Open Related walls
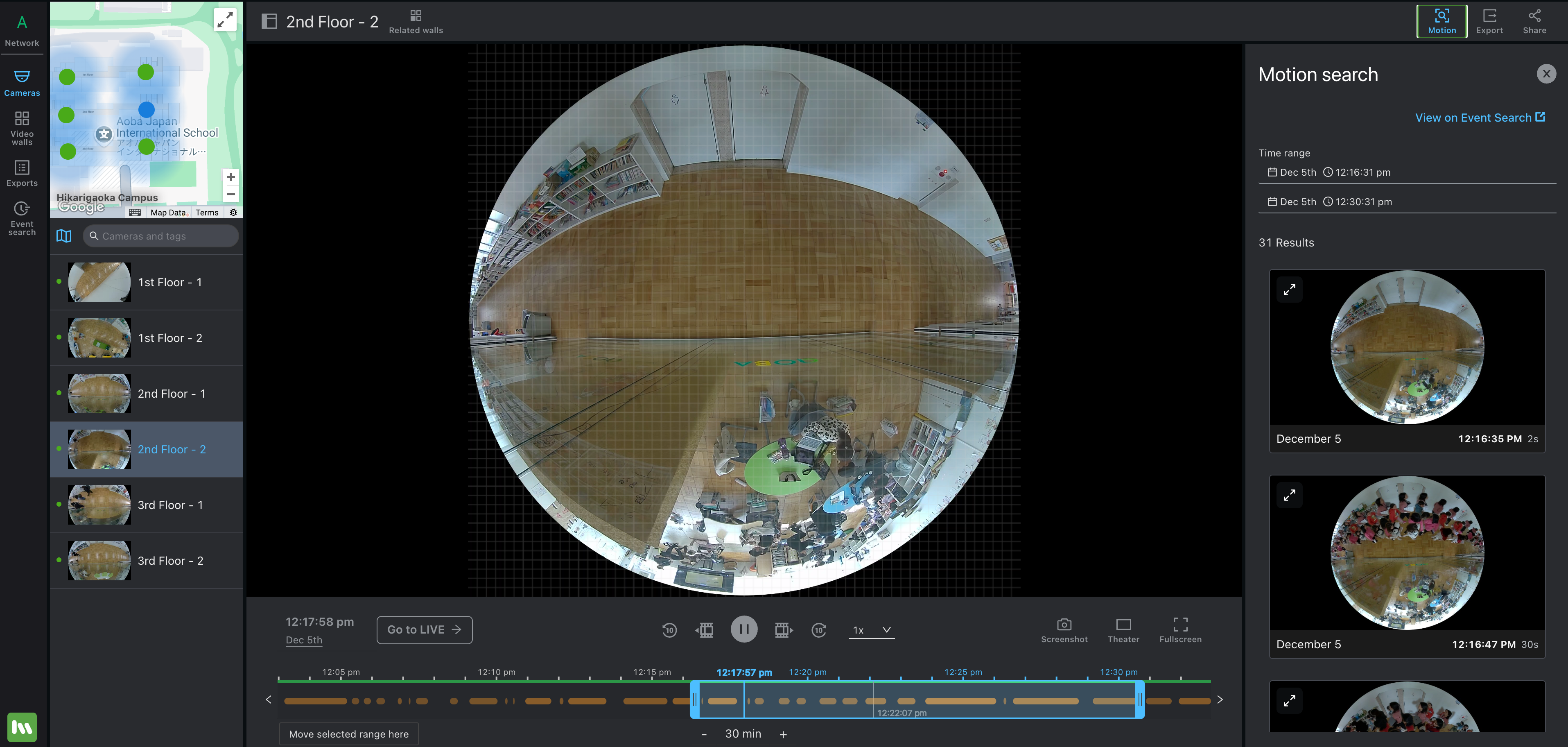This screenshot has height=747, width=1568. pos(416,21)
